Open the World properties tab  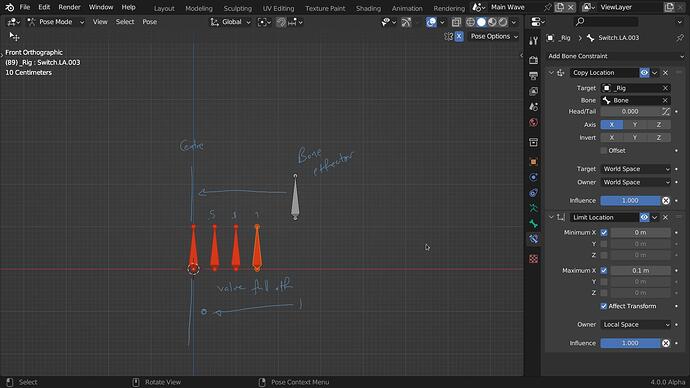click(x=533, y=122)
